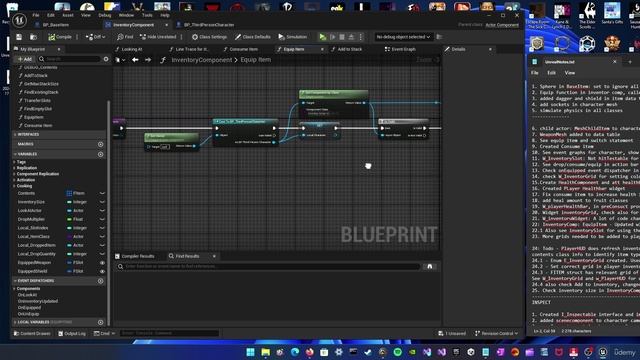This screenshot has height=360, width=640.
Task: Select GetMaxStackSize function
Action: pyautogui.click(x=41, y=84)
